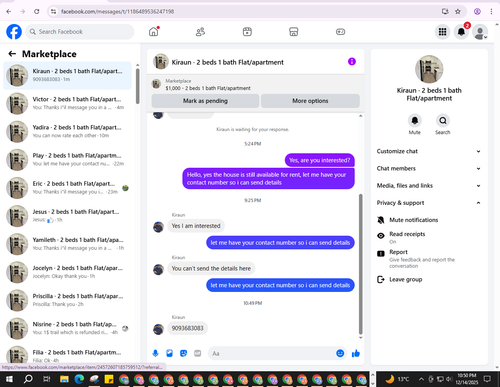This screenshot has width=500, height=387.
Task: Open the emoji picker in message box
Action: 340,353
